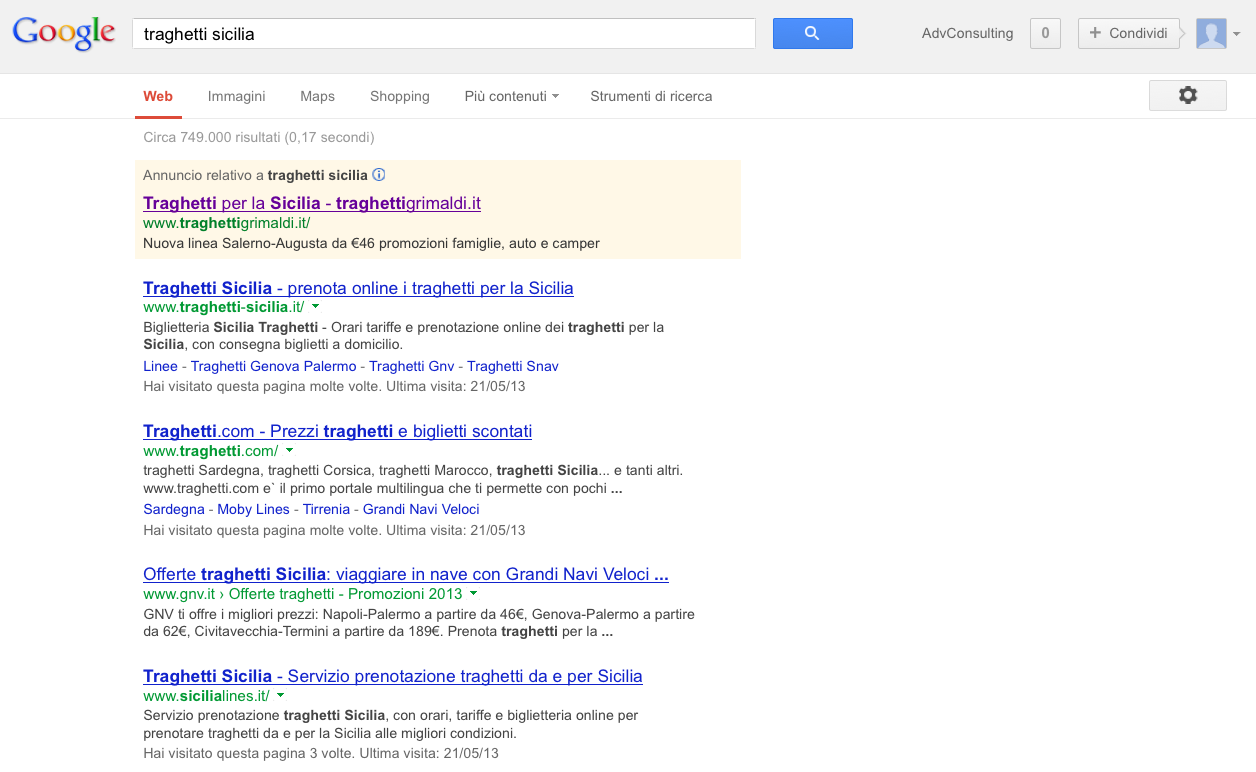The height and width of the screenshot is (772, 1256).
Task: Click the Google logo
Action: click(64, 33)
